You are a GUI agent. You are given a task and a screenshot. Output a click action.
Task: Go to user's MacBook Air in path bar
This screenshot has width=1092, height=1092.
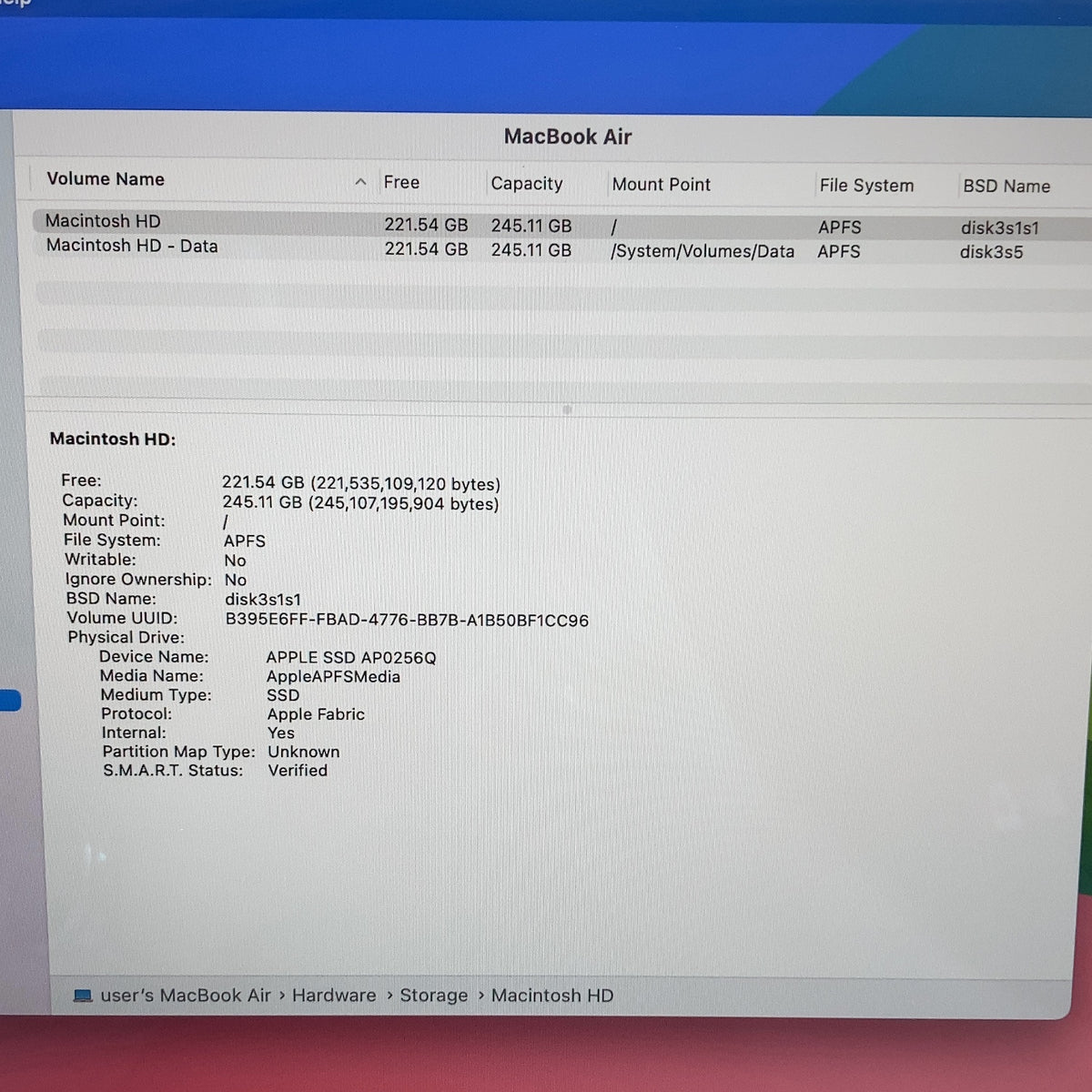click(x=186, y=996)
